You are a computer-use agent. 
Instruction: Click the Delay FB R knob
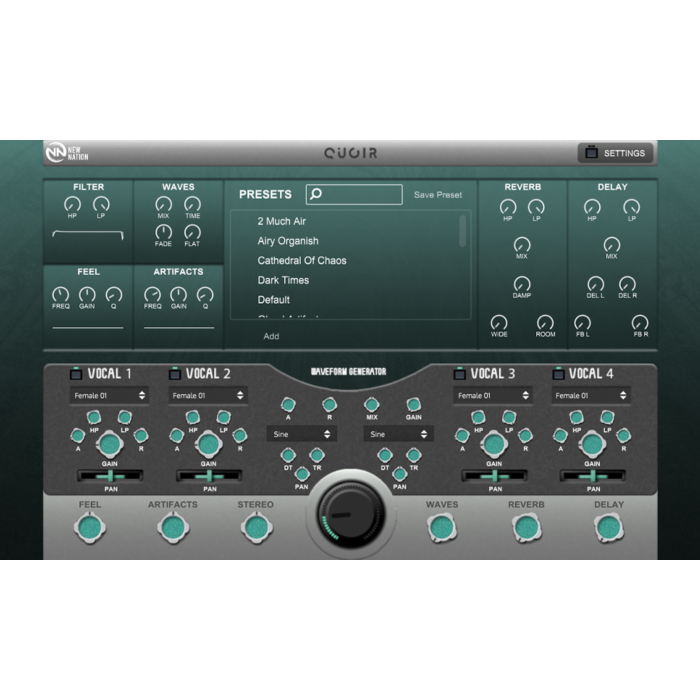(640, 323)
